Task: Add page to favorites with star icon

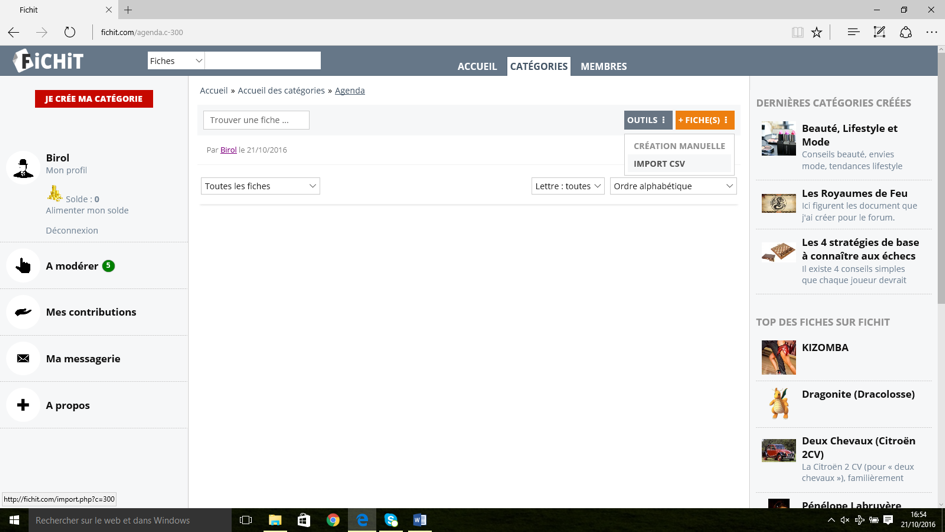Action: tap(817, 32)
